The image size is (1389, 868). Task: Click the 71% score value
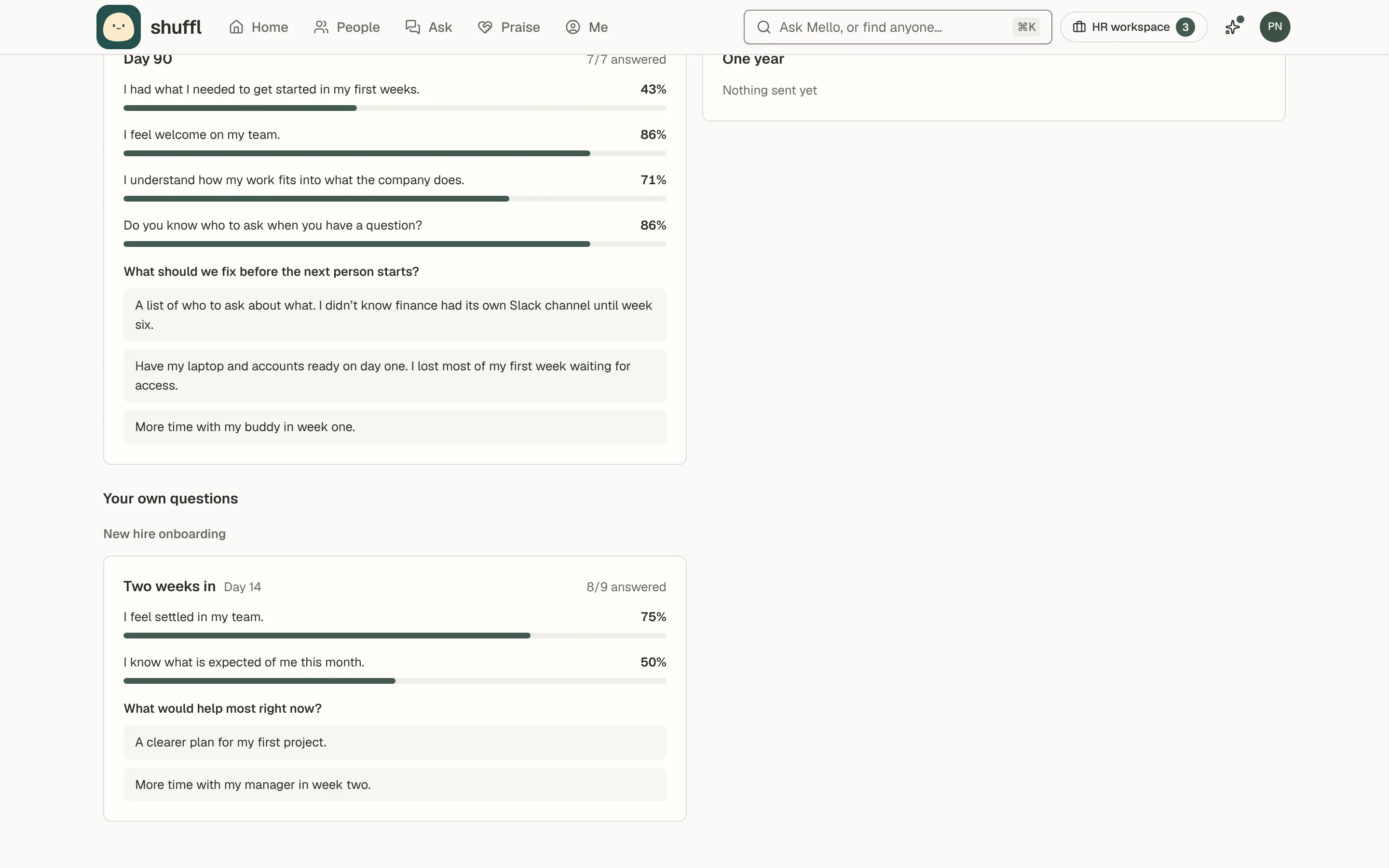pos(653,180)
